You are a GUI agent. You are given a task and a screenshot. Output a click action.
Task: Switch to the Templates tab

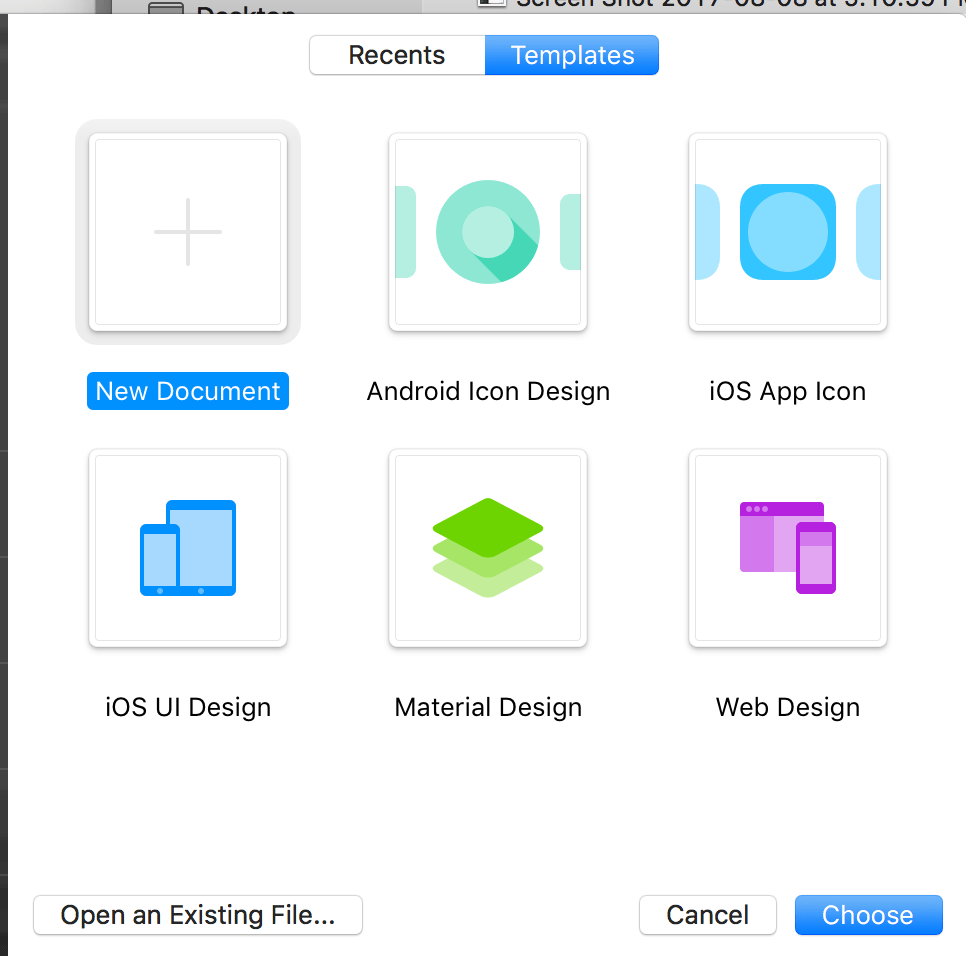pos(572,55)
